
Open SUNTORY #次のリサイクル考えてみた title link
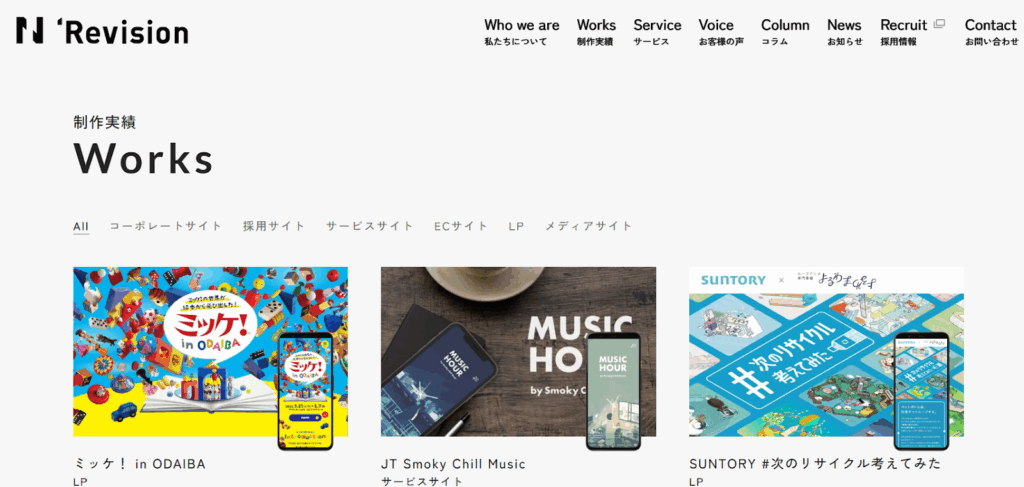coord(816,464)
